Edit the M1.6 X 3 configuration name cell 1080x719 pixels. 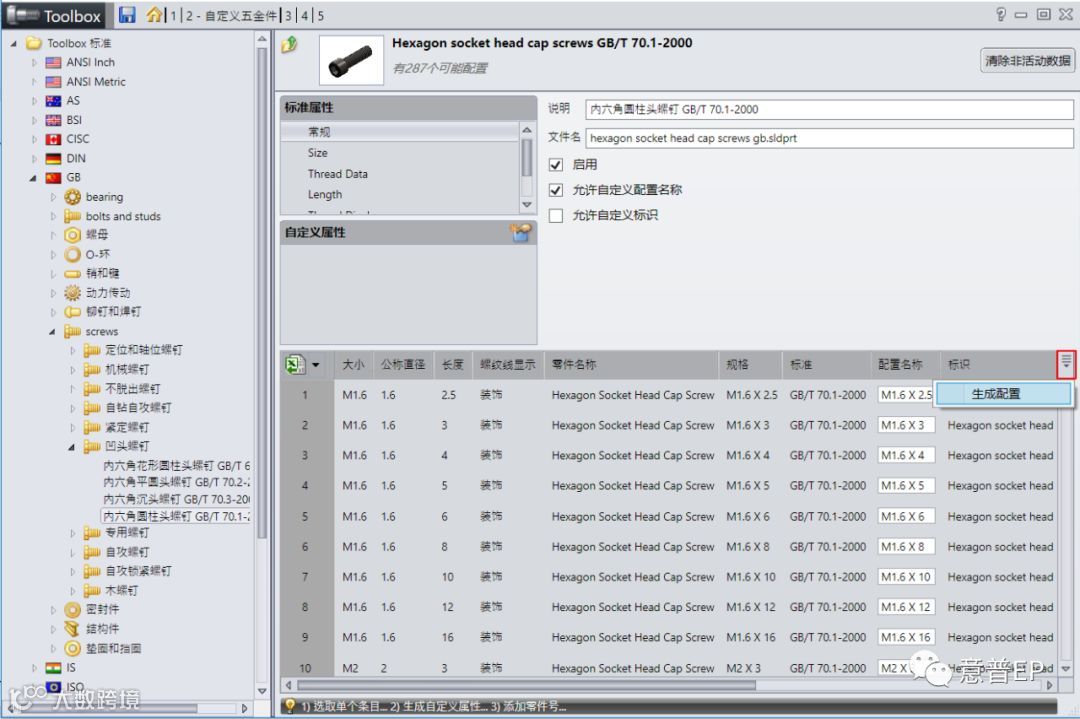[906, 425]
